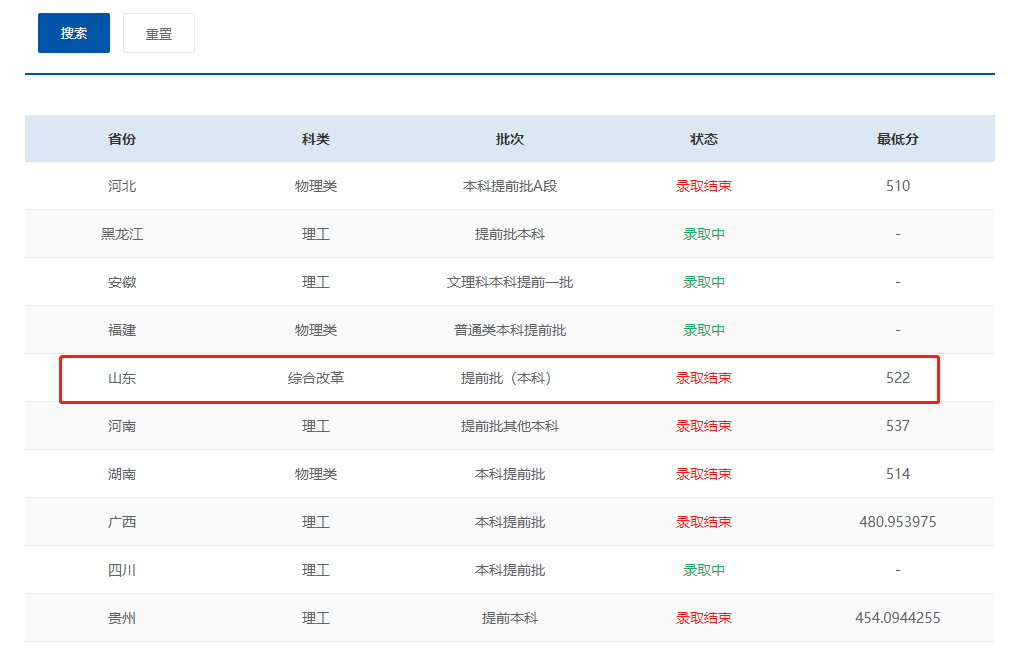This screenshot has height=660, width=1035.
Task: Click 物理类 category in 湖南 row
Action: 316,474
